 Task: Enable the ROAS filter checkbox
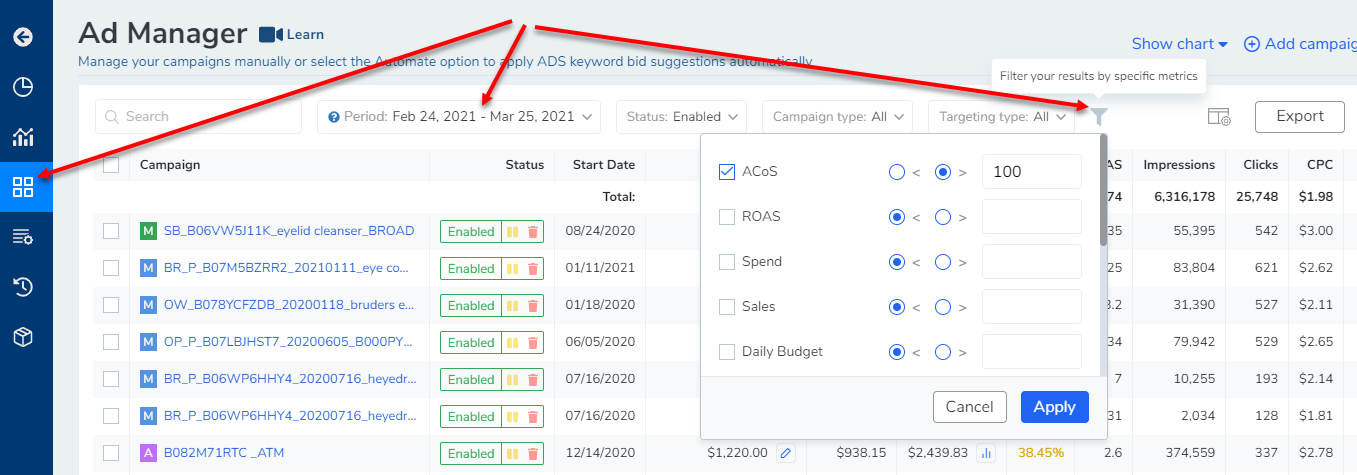point(727,217)
